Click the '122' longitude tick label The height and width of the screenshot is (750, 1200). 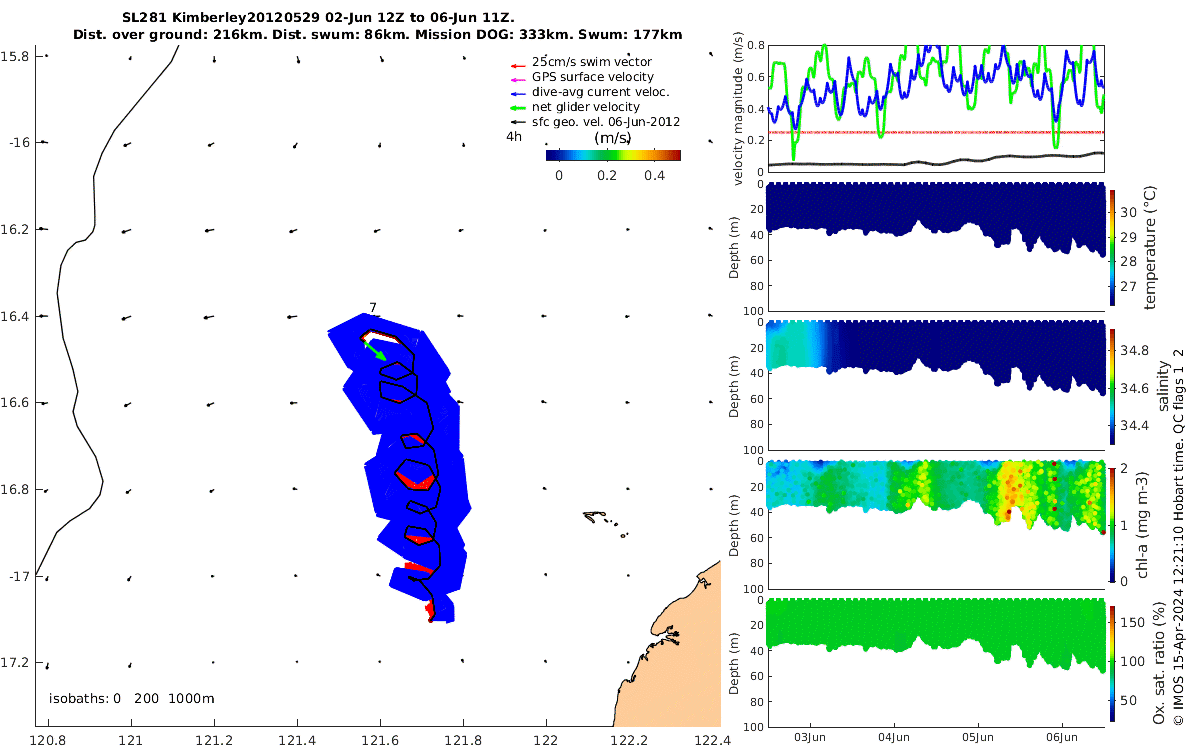pyautogui.click(x=546, y=740)
